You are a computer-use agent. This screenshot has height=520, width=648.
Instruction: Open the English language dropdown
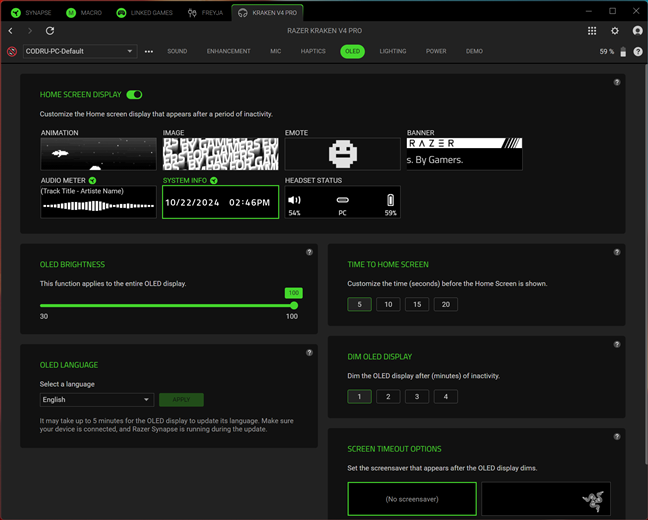[97, 400]
